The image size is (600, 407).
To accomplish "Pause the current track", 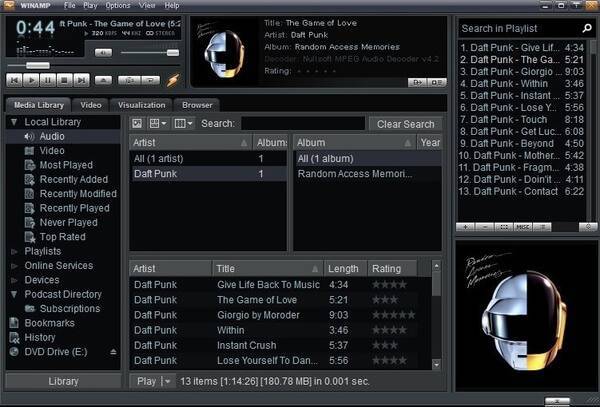I will tap(47, 79).
